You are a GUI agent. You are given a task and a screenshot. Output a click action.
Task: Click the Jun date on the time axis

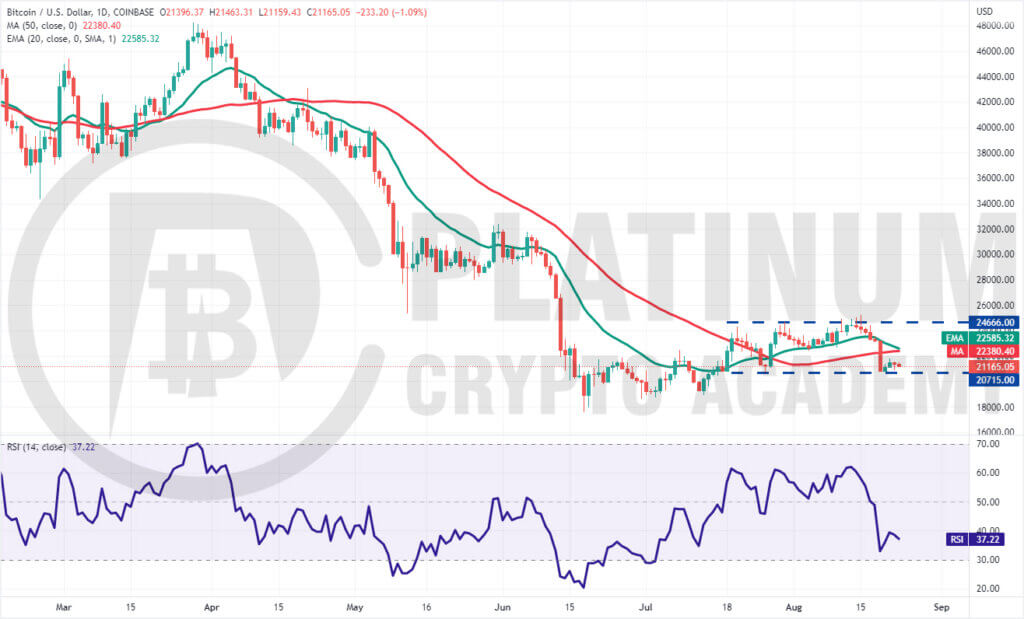[502, 607]
